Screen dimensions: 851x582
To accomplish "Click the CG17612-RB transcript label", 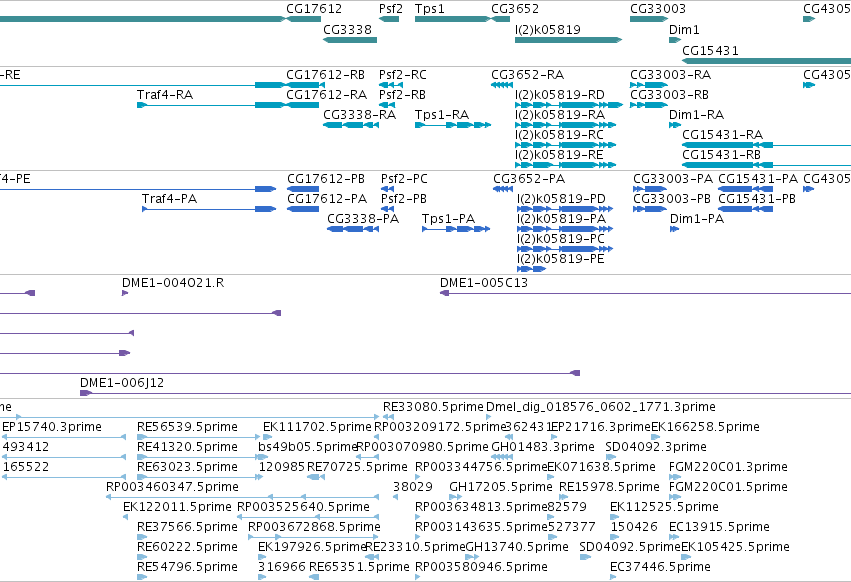I will point(325,74).
